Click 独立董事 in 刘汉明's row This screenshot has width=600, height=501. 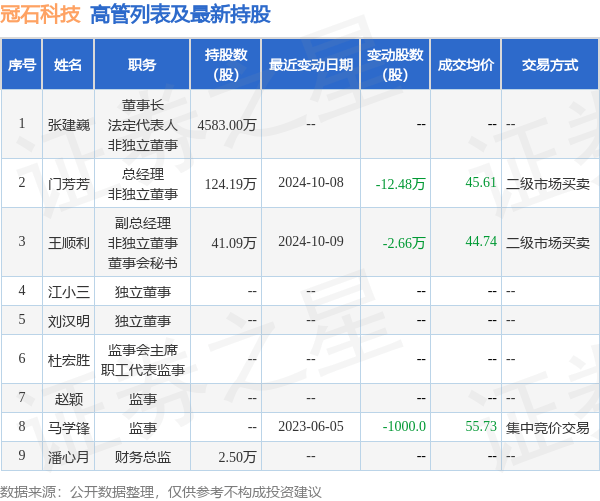[x=142, y=321]
